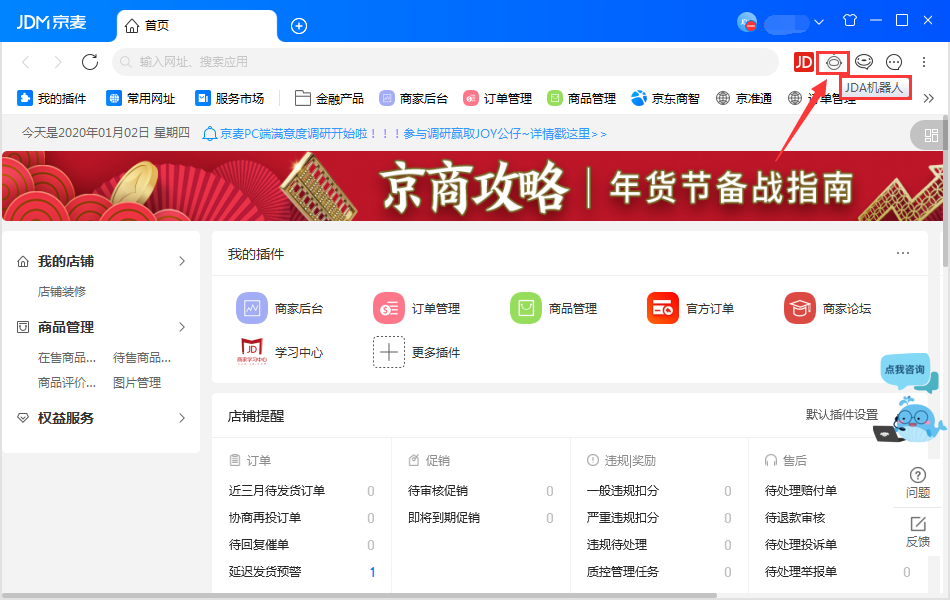
Task: Open 即将到期促销 reminder
Action: click(x=444, y=518)
